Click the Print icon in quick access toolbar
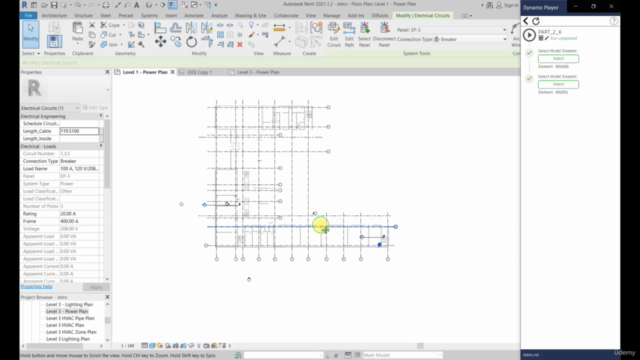Viewport: 640px width, 360px height. point(106,5)
